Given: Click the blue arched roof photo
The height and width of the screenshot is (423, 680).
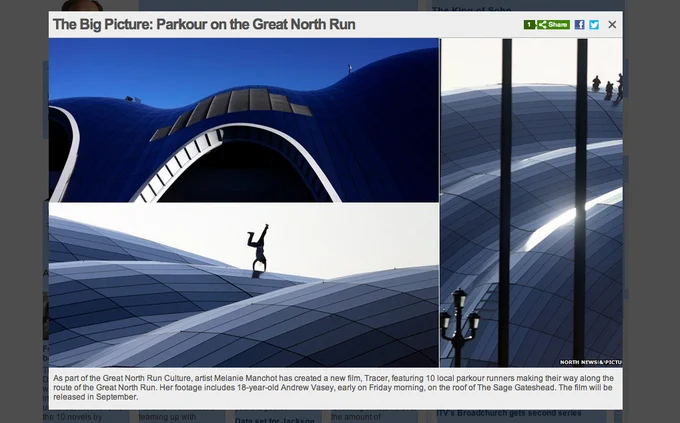Looking at the screenshot, I should [244, 120].
